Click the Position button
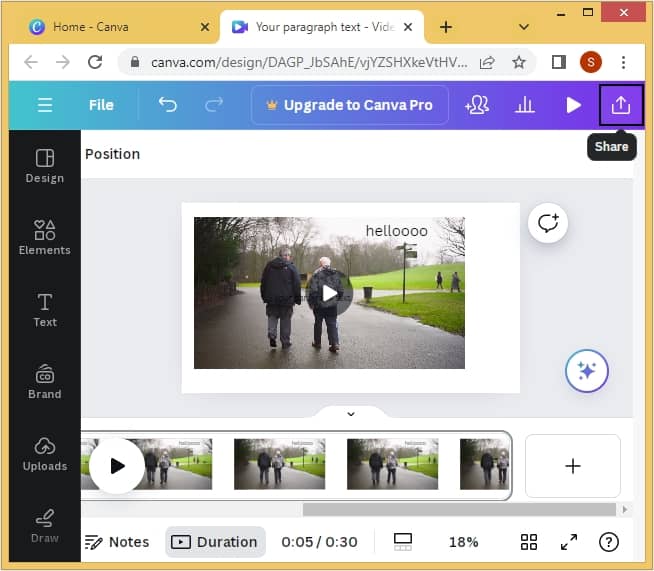Image resolution: width=654 pixels, height=571 pixels. (x=112, y=154)
